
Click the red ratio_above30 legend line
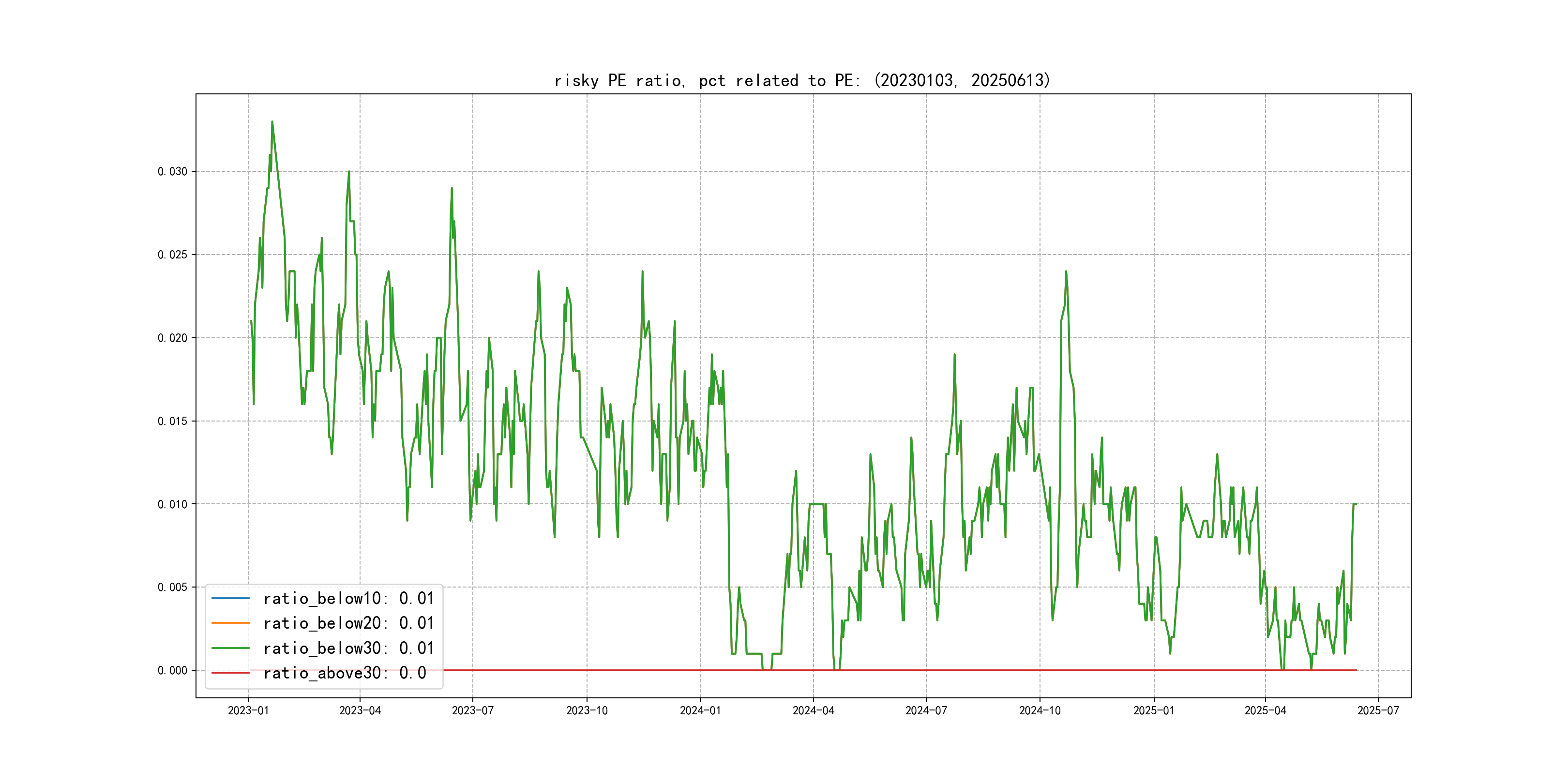click(230, 673)
